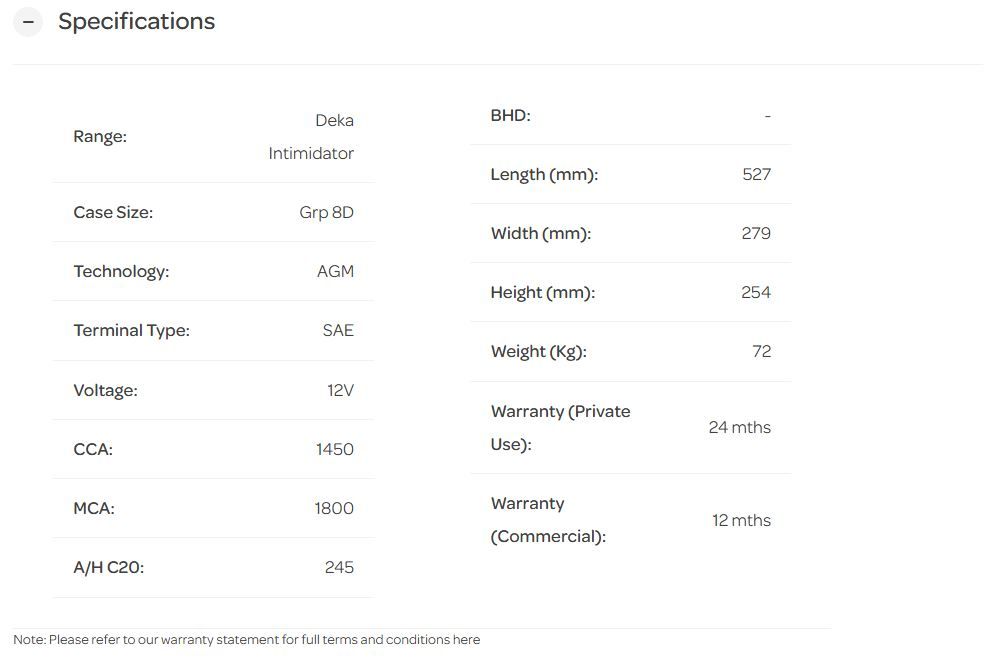
Task: Collapse the Specifications section with minus icon
Action: click(x=28, y=22)
